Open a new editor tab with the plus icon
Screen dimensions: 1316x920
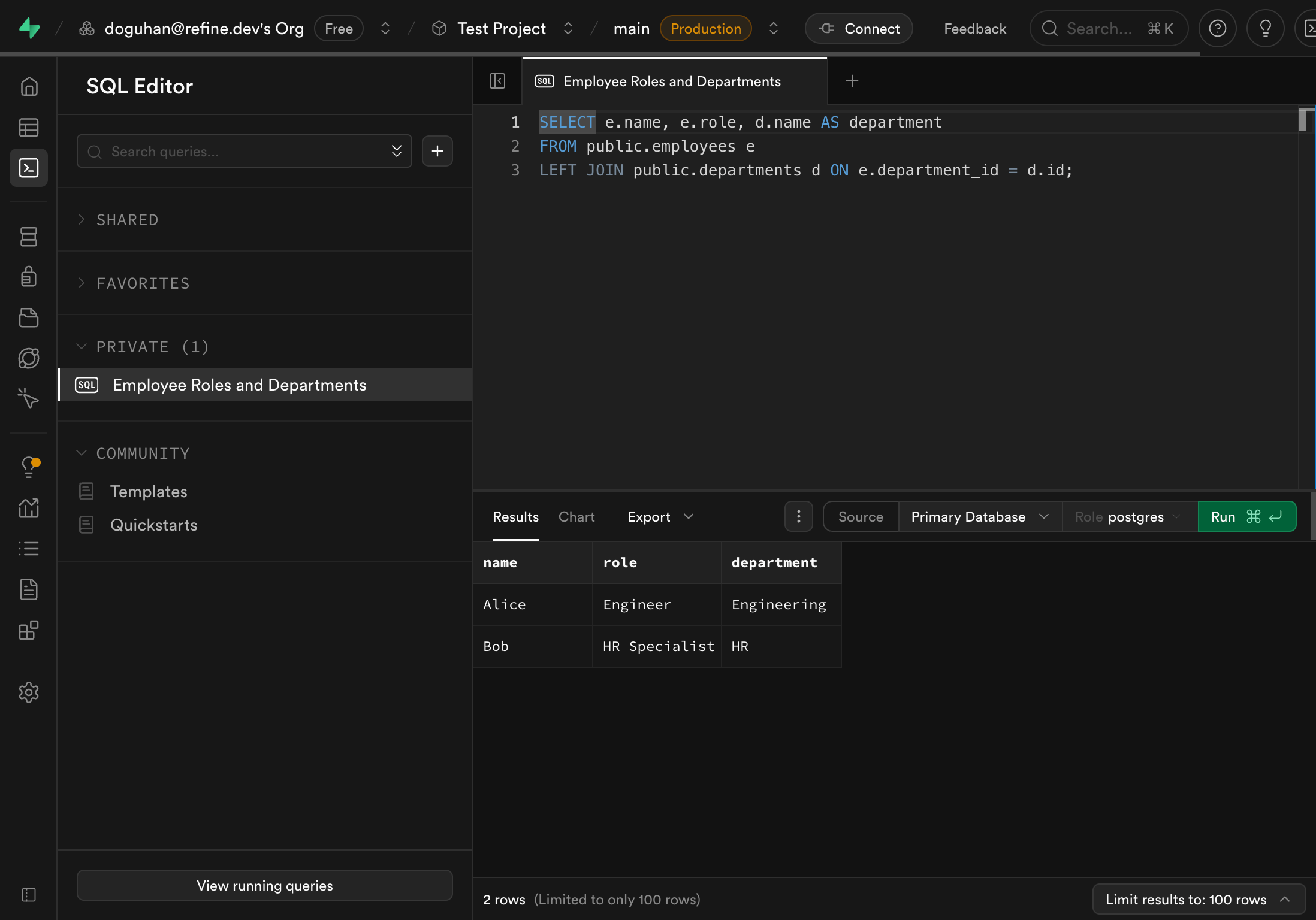[x=851, y=80]
